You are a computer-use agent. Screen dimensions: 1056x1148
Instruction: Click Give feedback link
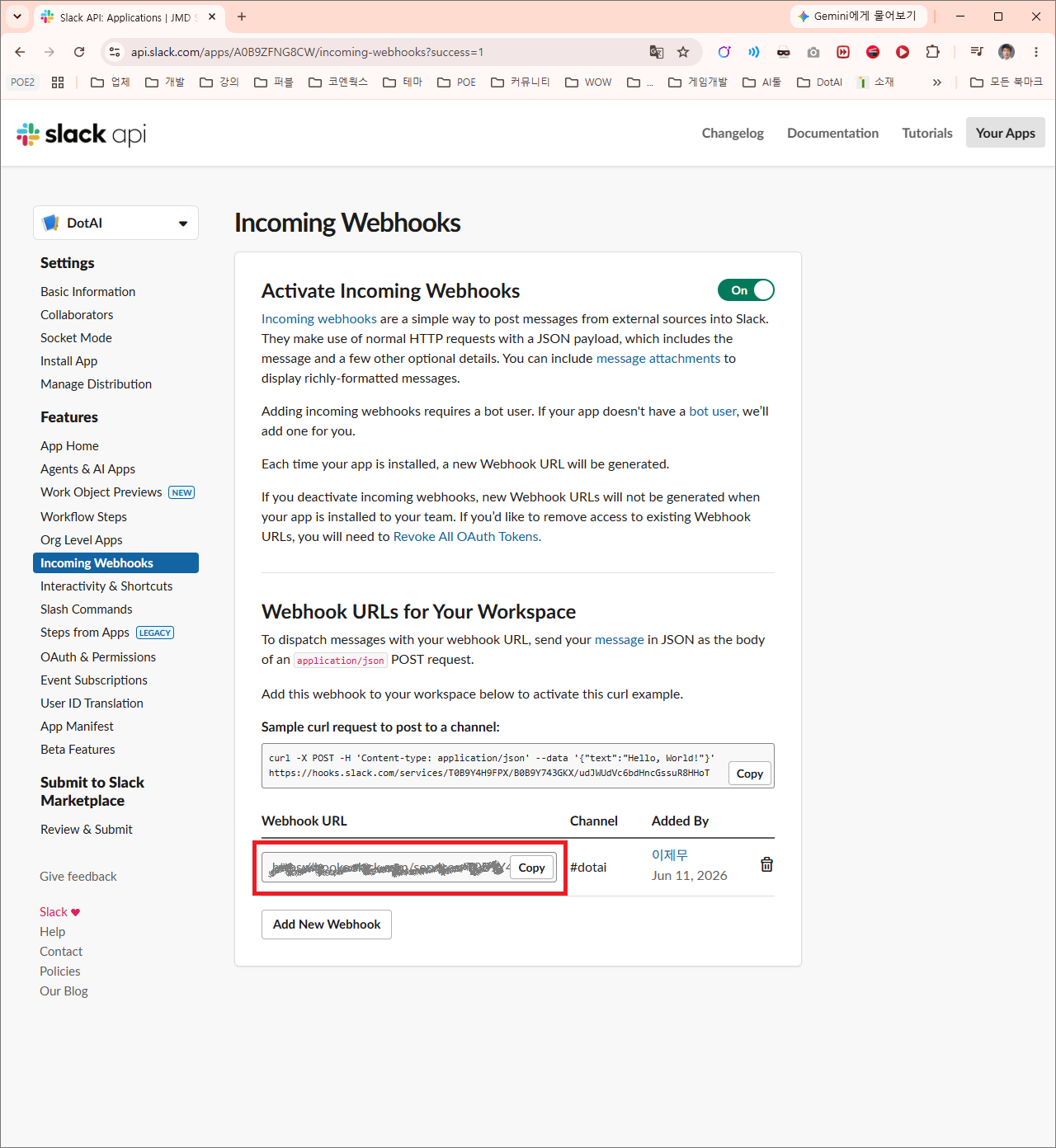(x=78, y=877)
